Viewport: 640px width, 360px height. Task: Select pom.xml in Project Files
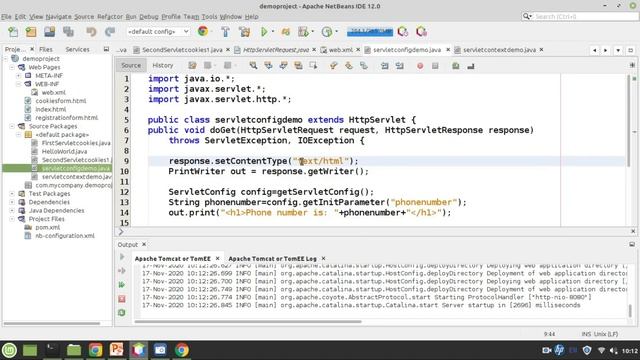point(47,227)
